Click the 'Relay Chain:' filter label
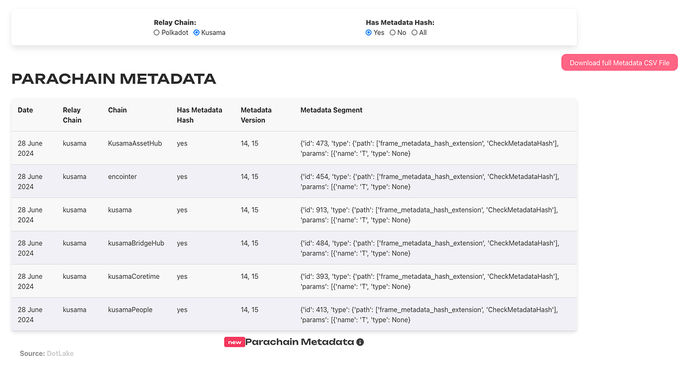The width and height of the screenshot is (680, 367). [175, 23]
